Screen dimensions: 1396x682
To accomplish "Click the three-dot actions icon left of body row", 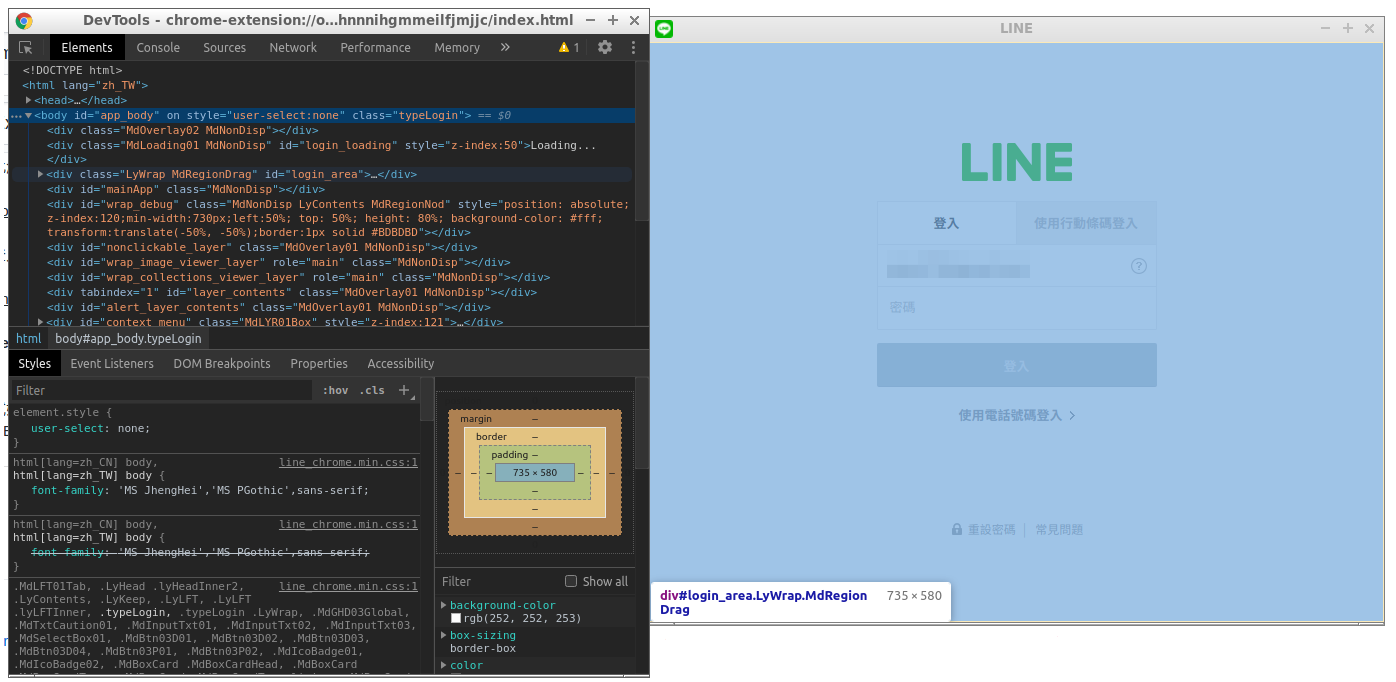I will pyautogui.click(x=15, y=116).
